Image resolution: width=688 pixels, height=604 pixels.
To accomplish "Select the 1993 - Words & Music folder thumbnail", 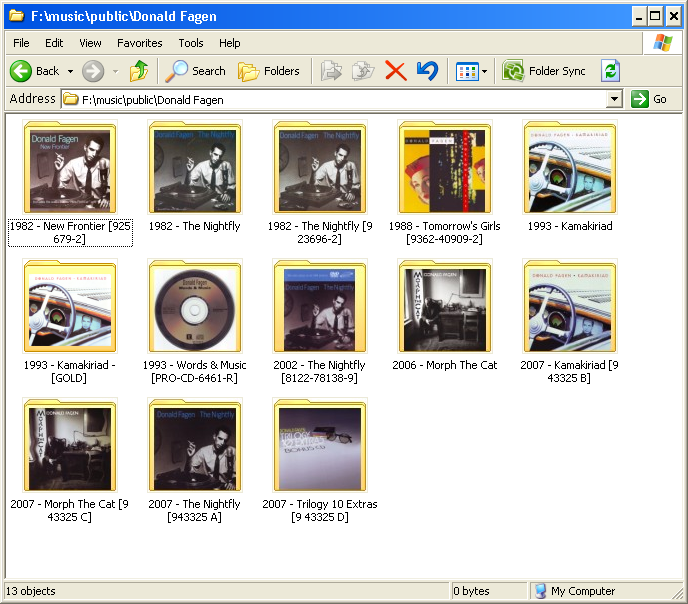I will click(195, 306).
